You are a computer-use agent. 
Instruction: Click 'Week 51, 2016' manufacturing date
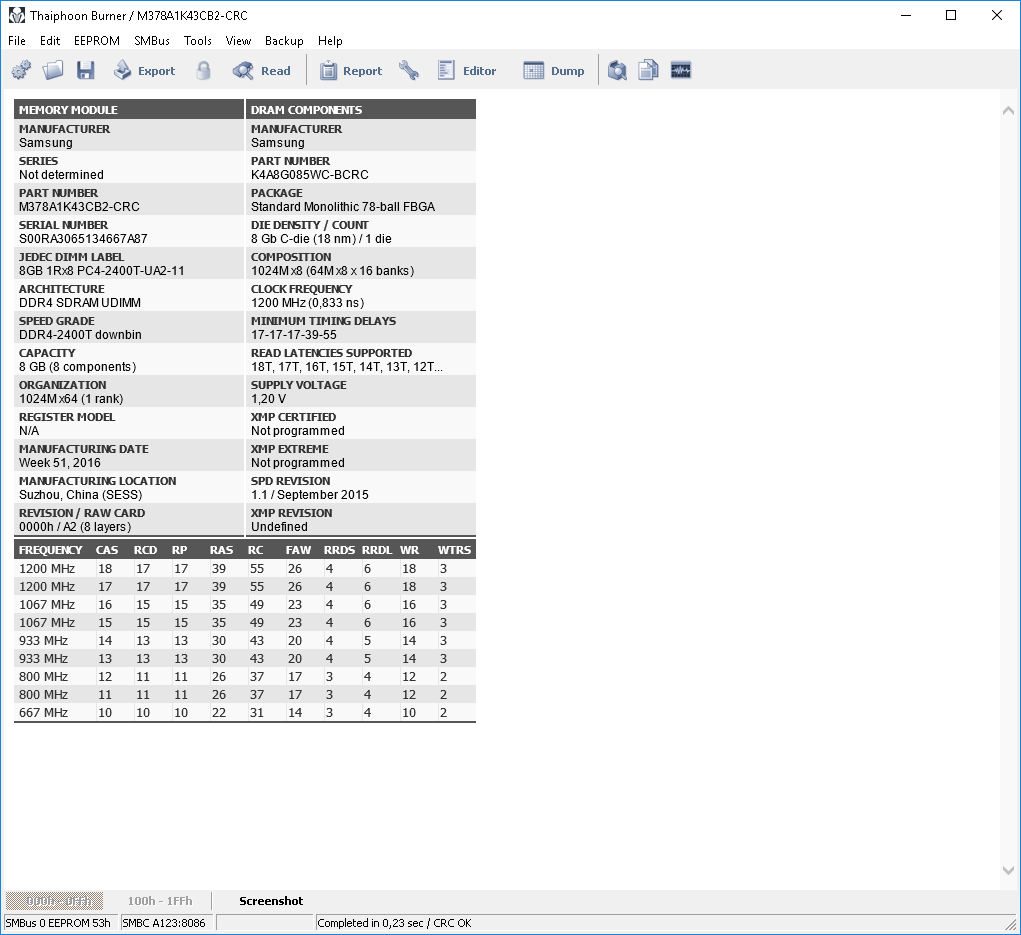coord(60,462)
